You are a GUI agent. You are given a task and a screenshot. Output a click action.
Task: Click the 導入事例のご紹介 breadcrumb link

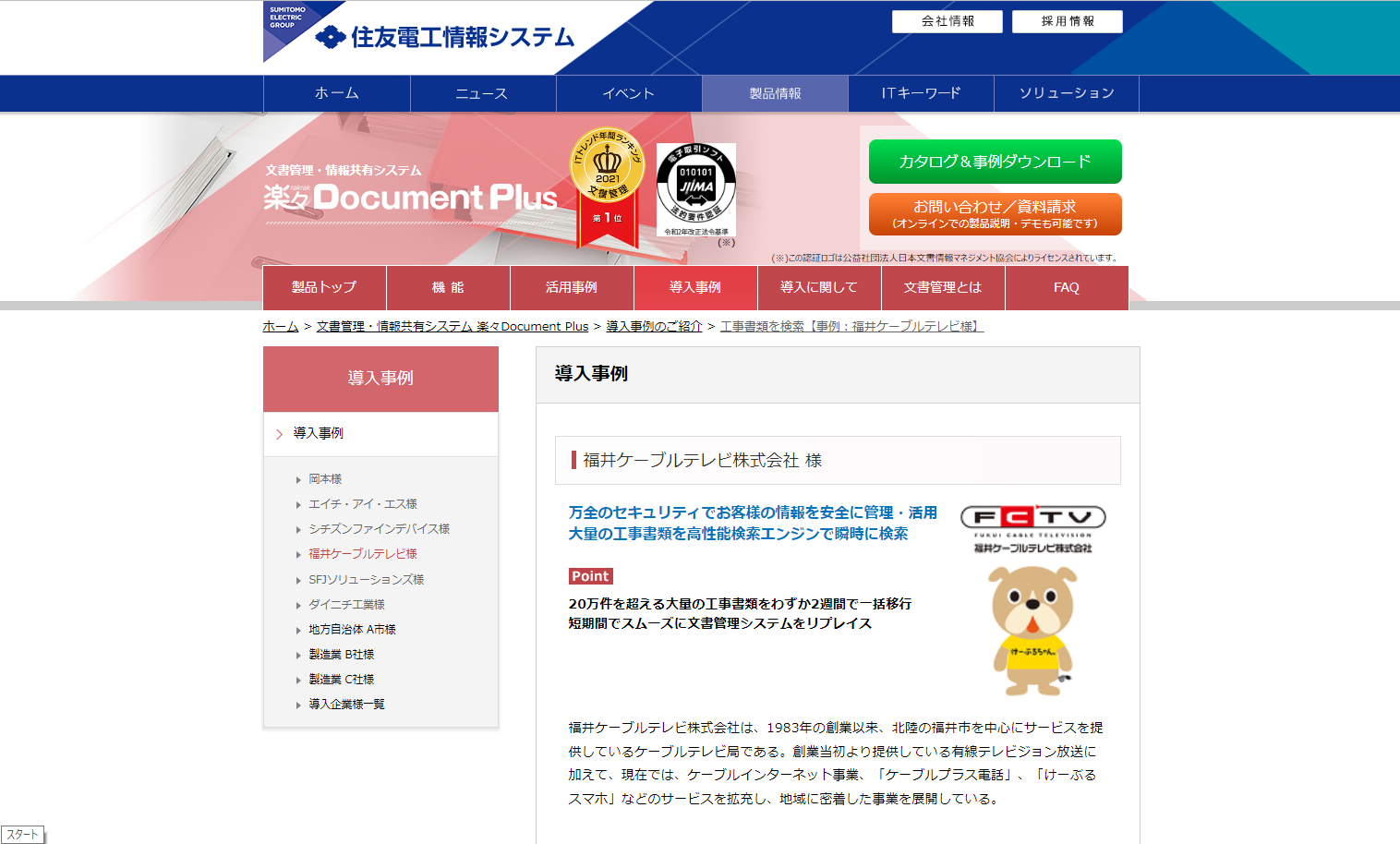pyautogui.click(x=654, y=326)
